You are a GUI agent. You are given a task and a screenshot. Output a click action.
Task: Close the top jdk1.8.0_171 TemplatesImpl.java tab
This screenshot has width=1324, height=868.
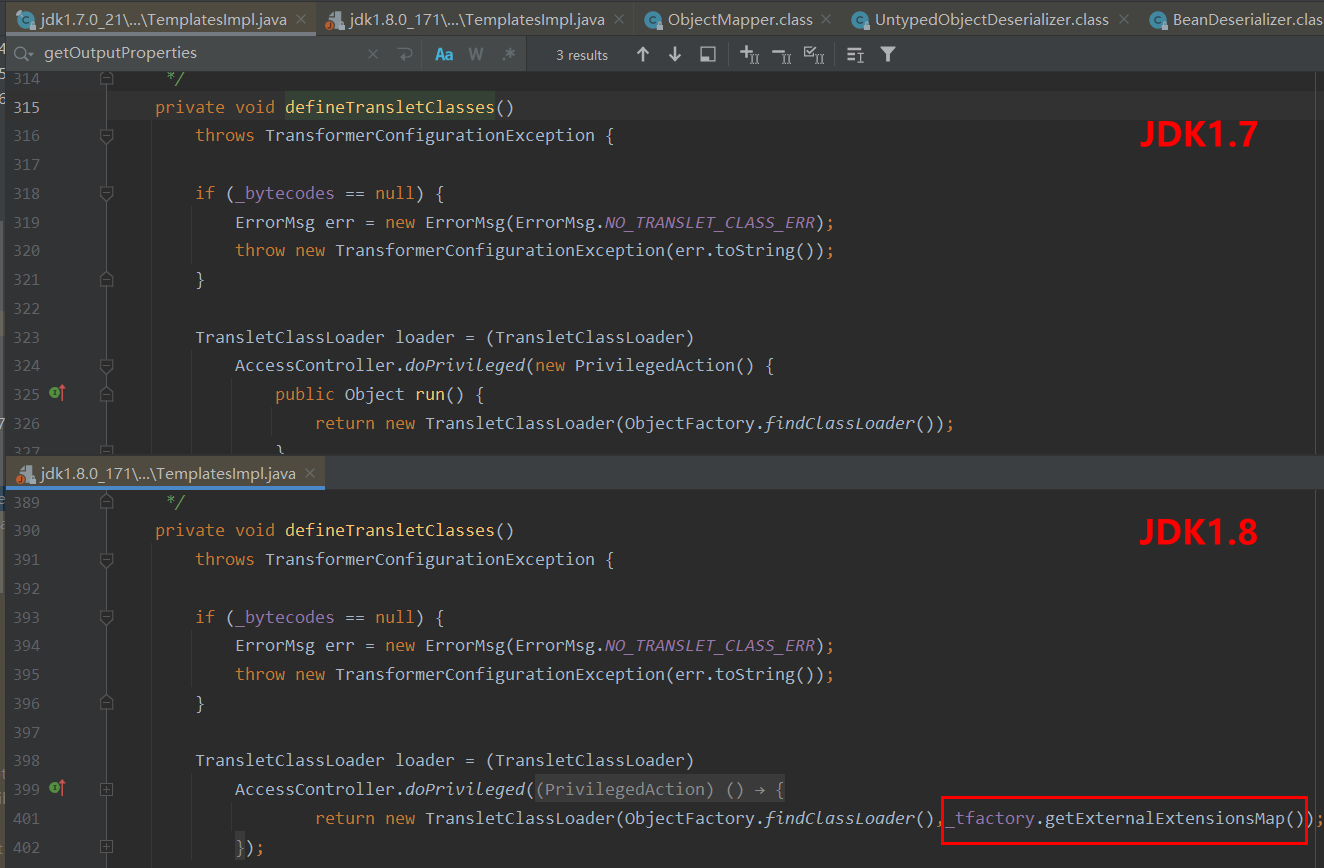tap(620, 20)
